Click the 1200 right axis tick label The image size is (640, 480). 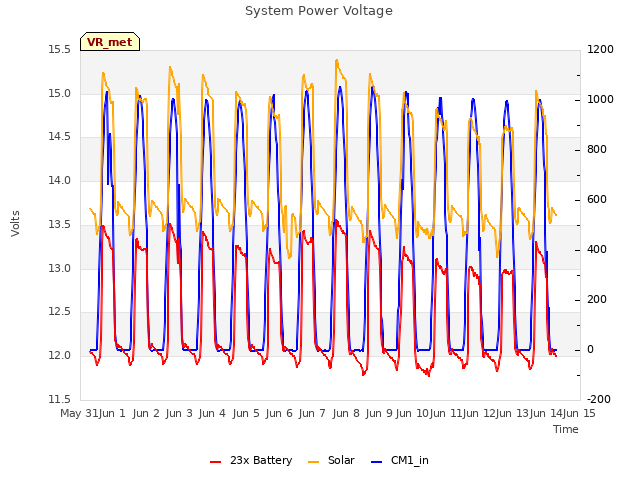pyautogui.click(x=600, y=50)
